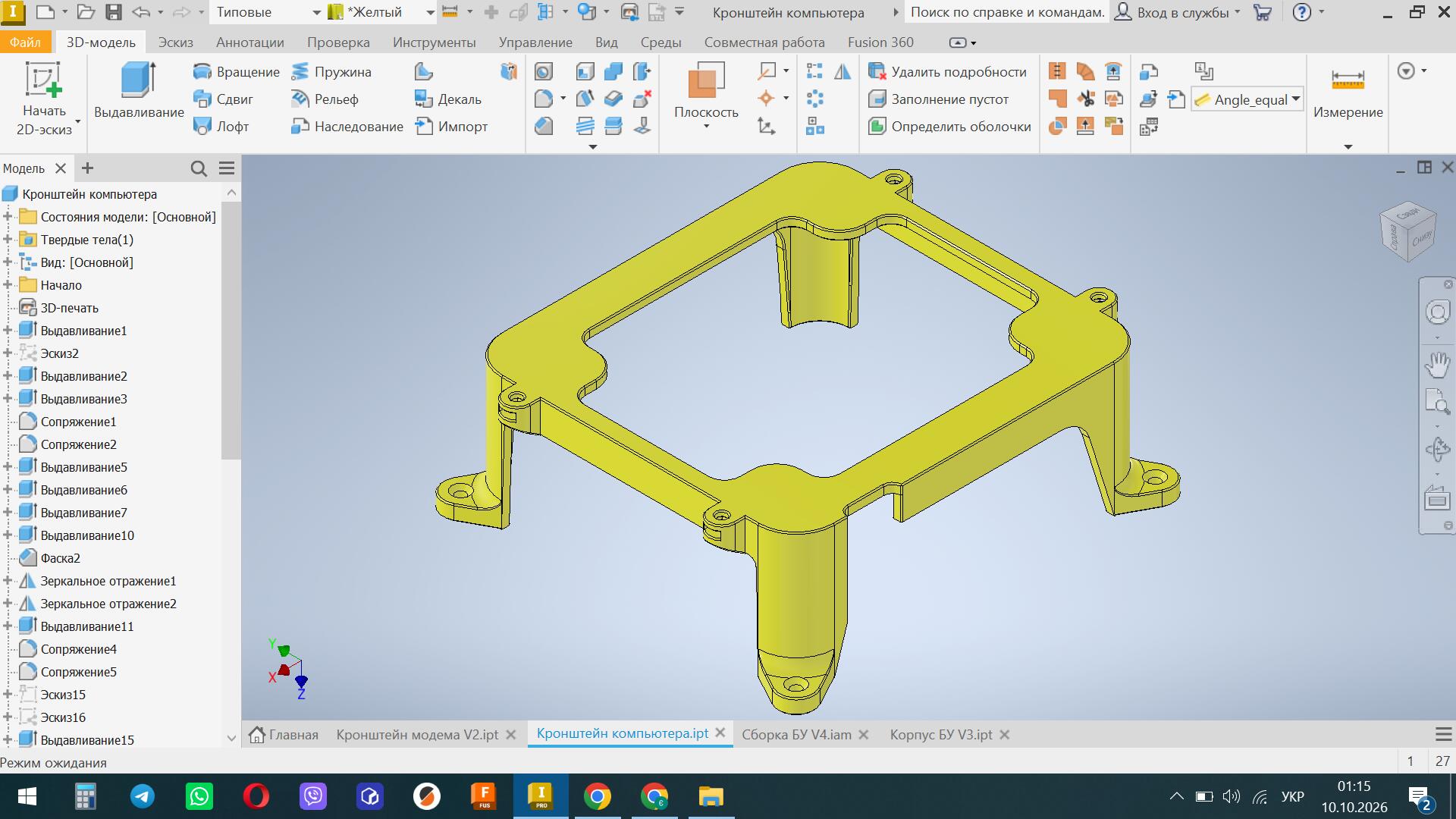Click Удалить подробности simplify tool
This screenshot has width=1456, height=819.
[x=947, y=72]
